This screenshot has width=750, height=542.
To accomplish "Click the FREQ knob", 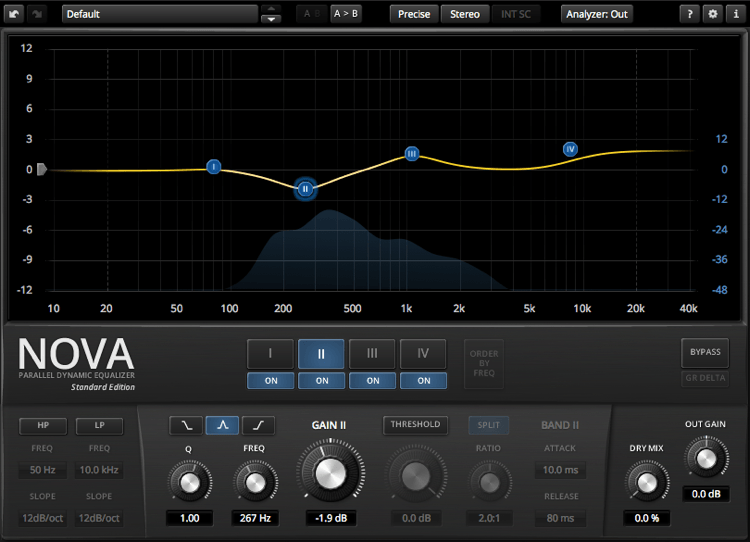I will tap(255, 482).
